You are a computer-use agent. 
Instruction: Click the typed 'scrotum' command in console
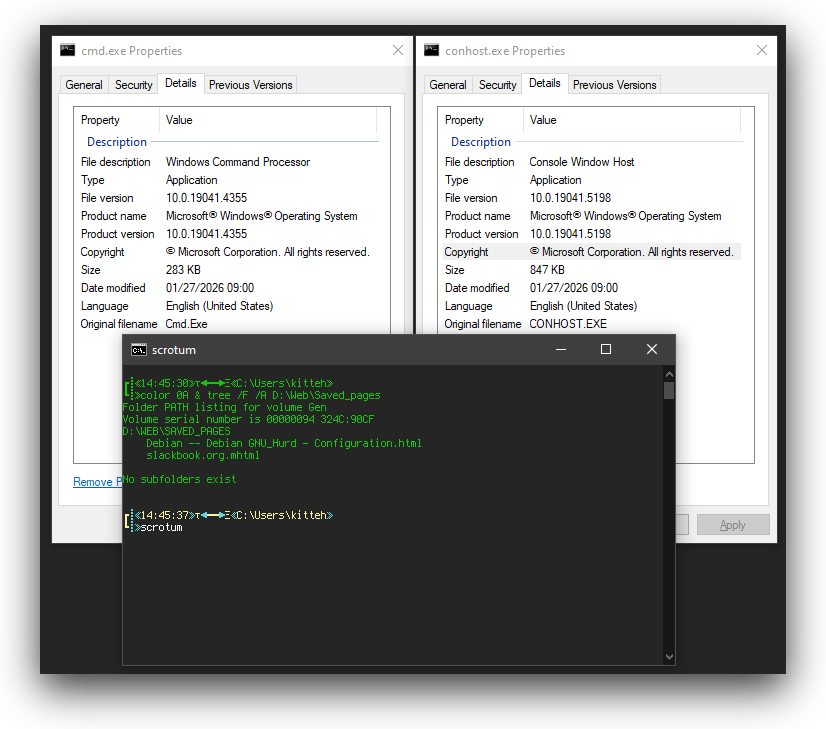(x=162, y=527)
